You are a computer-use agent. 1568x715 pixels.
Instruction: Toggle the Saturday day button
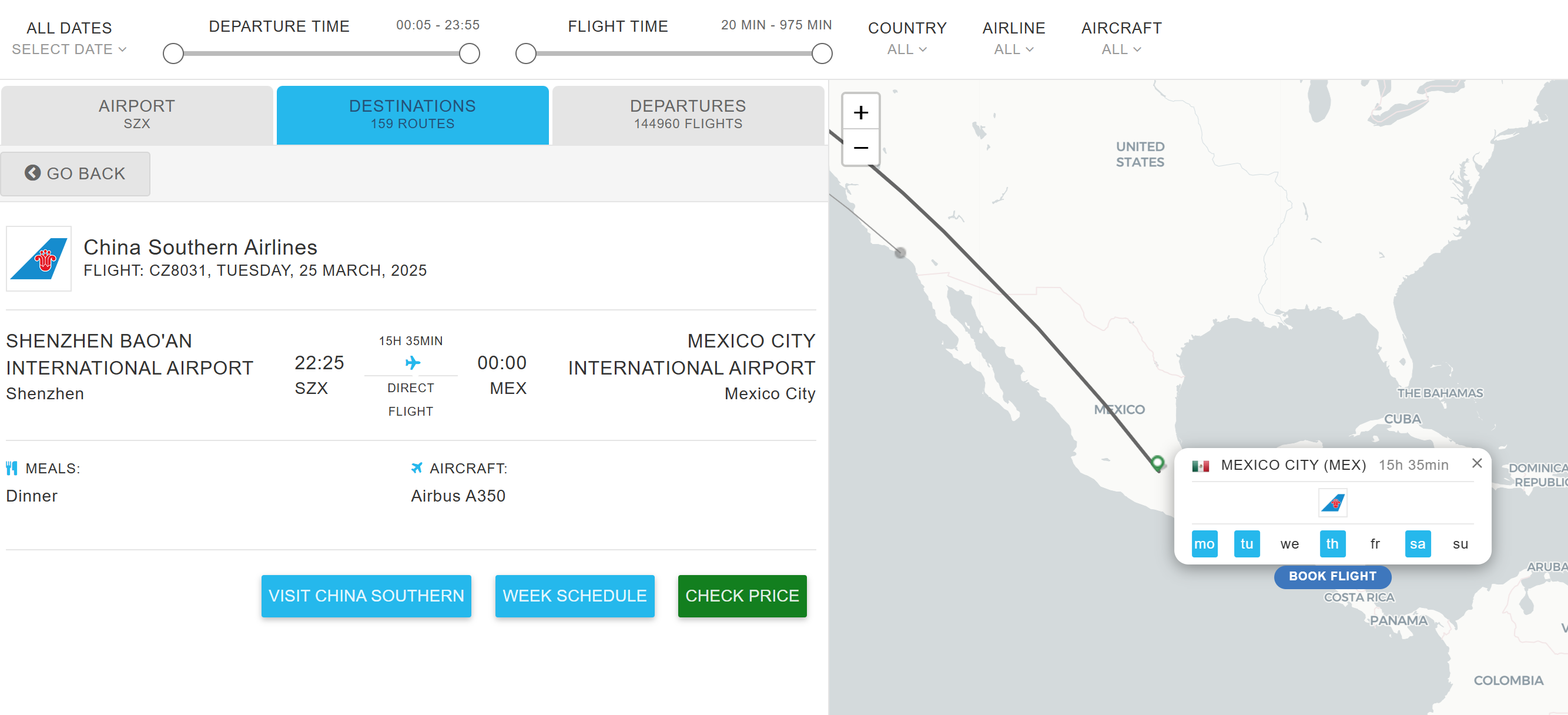pyautogui.click(x=1417, y=544)
